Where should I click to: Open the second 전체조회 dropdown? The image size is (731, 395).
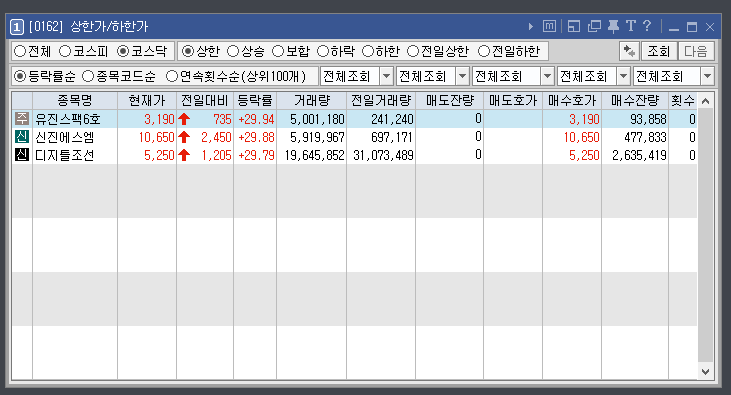coord(462,76)
